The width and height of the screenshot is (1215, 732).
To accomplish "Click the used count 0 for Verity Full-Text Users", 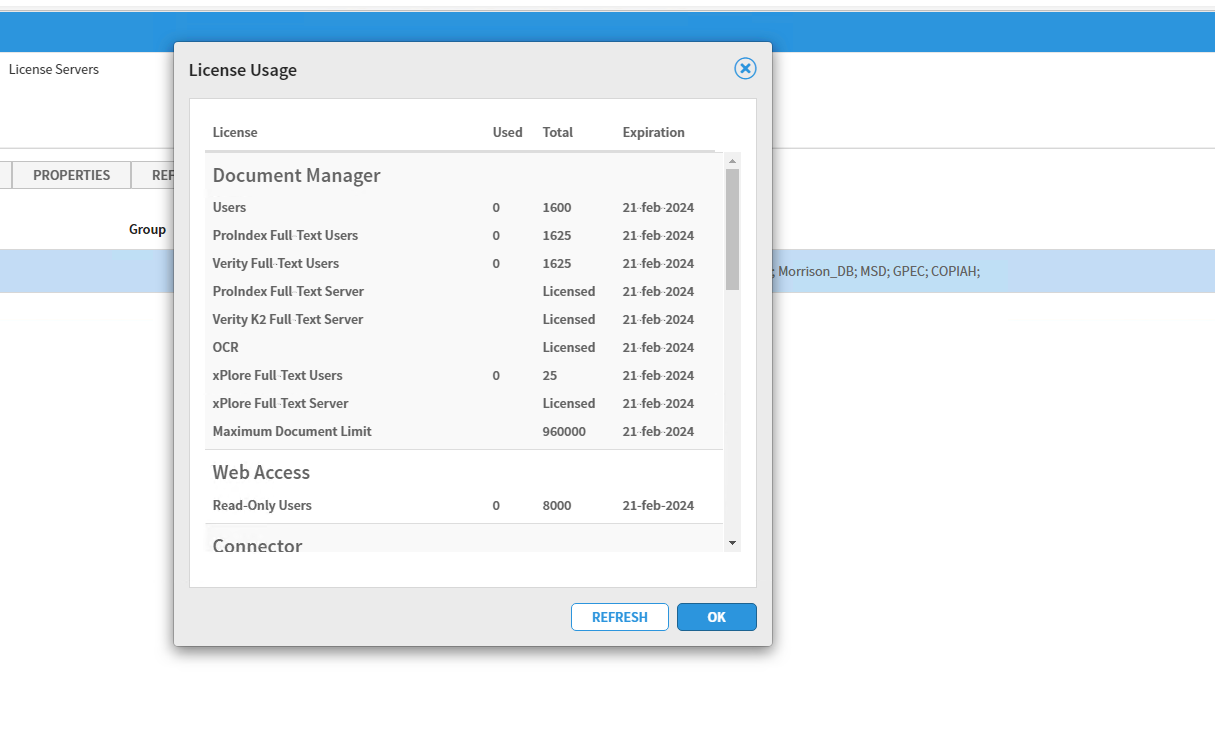I will 496,263.
